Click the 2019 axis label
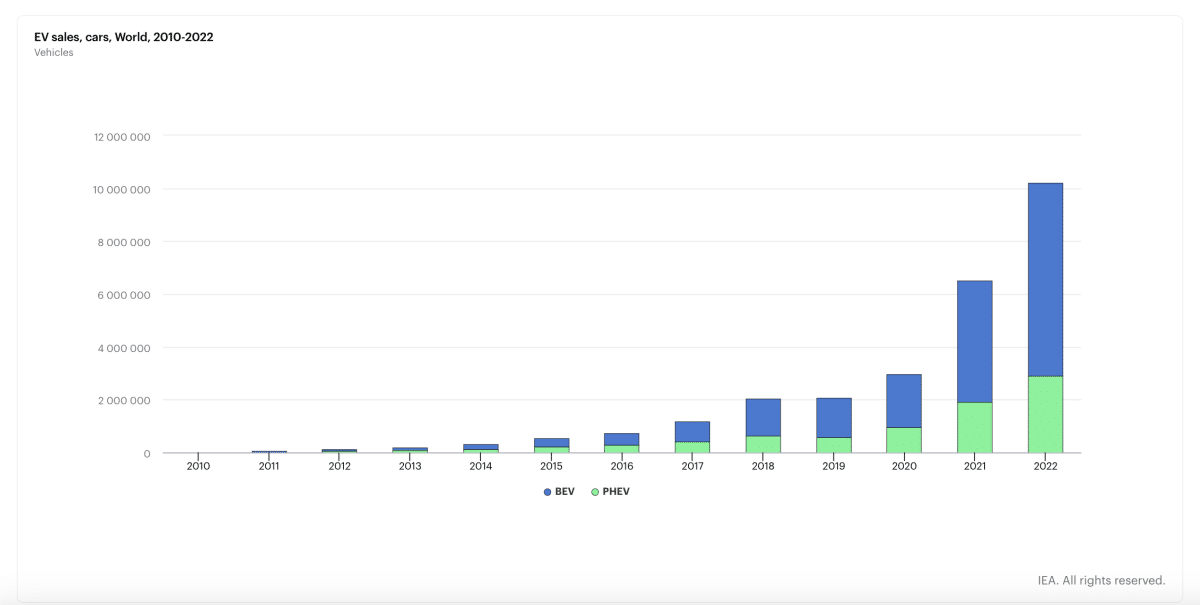 [x=832, y=466]
